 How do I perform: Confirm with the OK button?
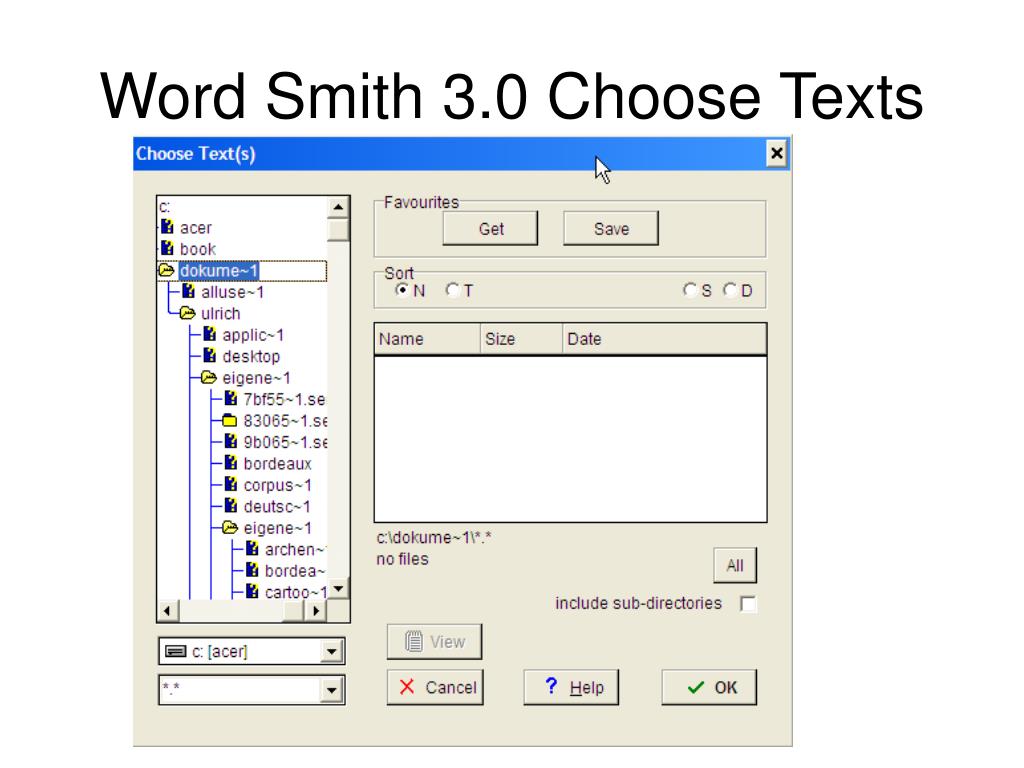pos(709,687)
